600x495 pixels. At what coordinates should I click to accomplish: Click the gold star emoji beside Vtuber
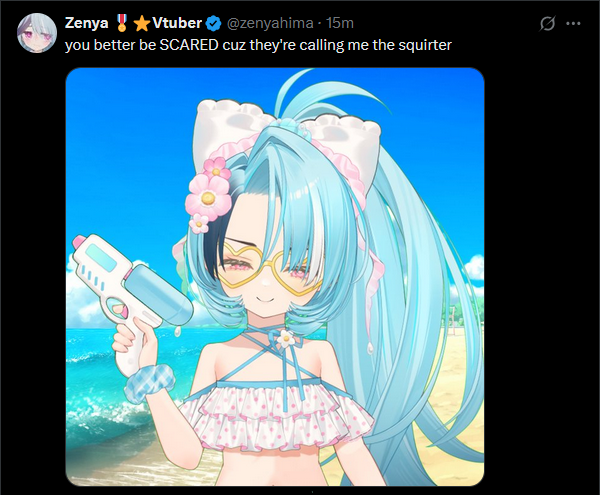click(x=141, y=24)
